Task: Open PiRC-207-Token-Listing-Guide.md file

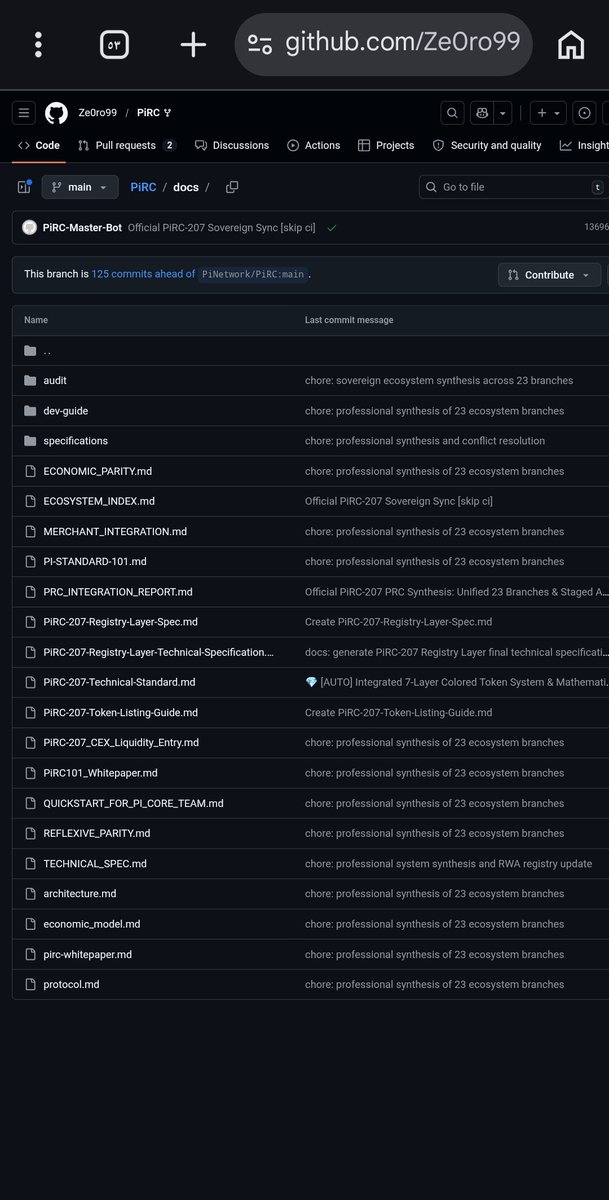Action: point(120,713)
